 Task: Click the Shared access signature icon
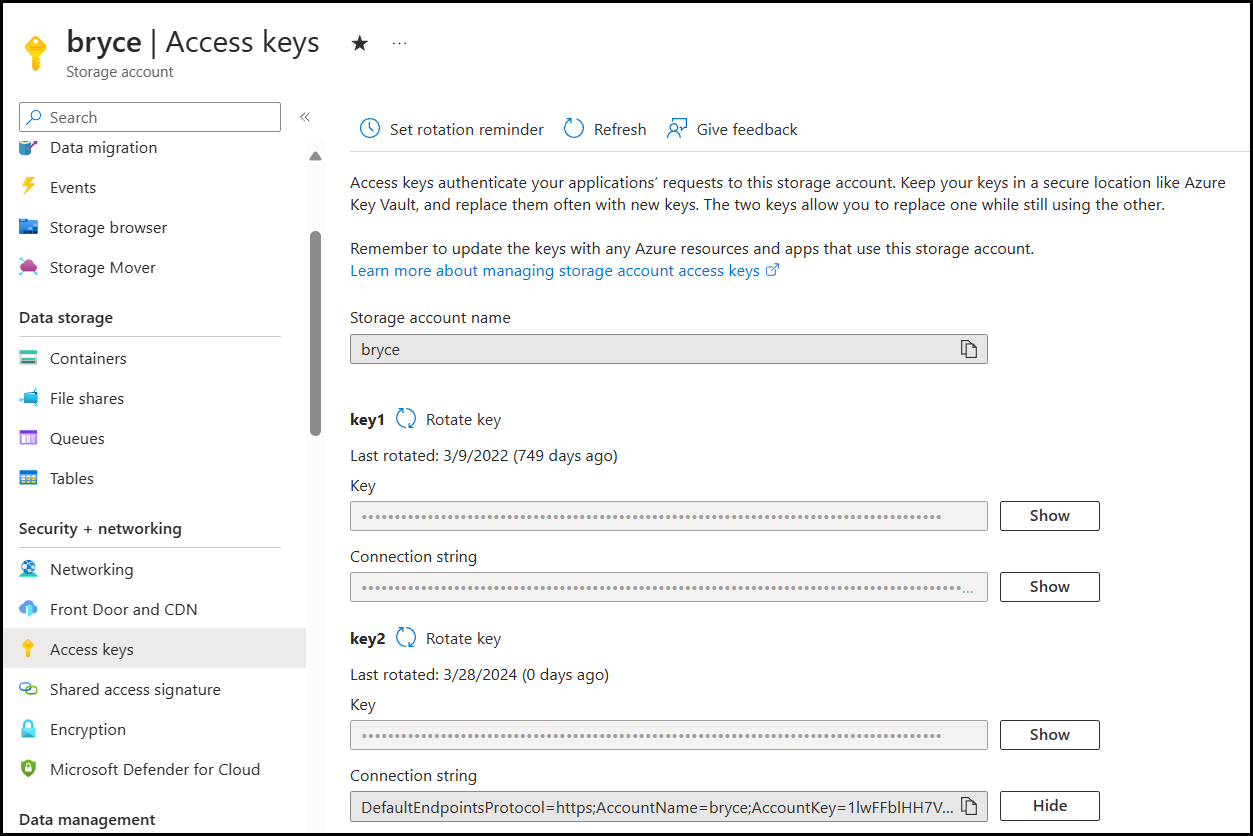pos(28,689)
